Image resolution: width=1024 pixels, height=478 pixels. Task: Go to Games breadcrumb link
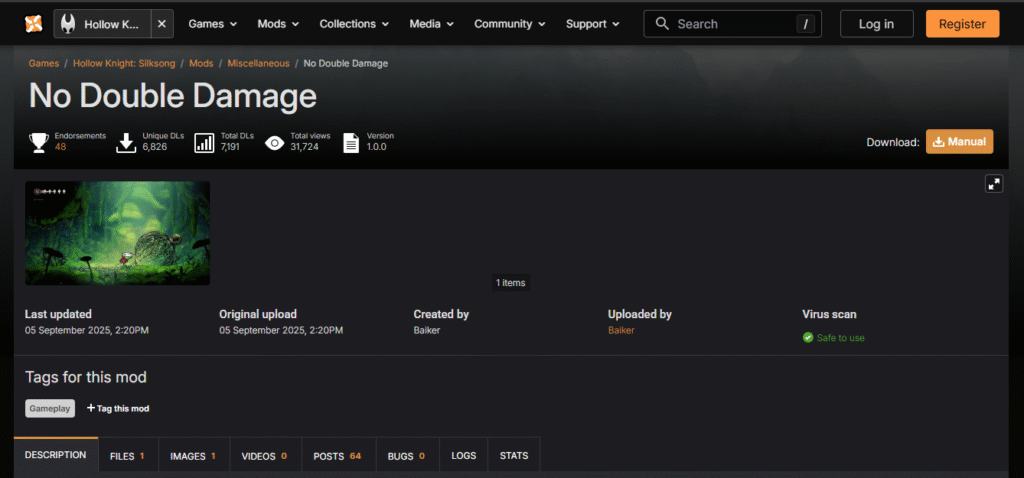[44, 63]
